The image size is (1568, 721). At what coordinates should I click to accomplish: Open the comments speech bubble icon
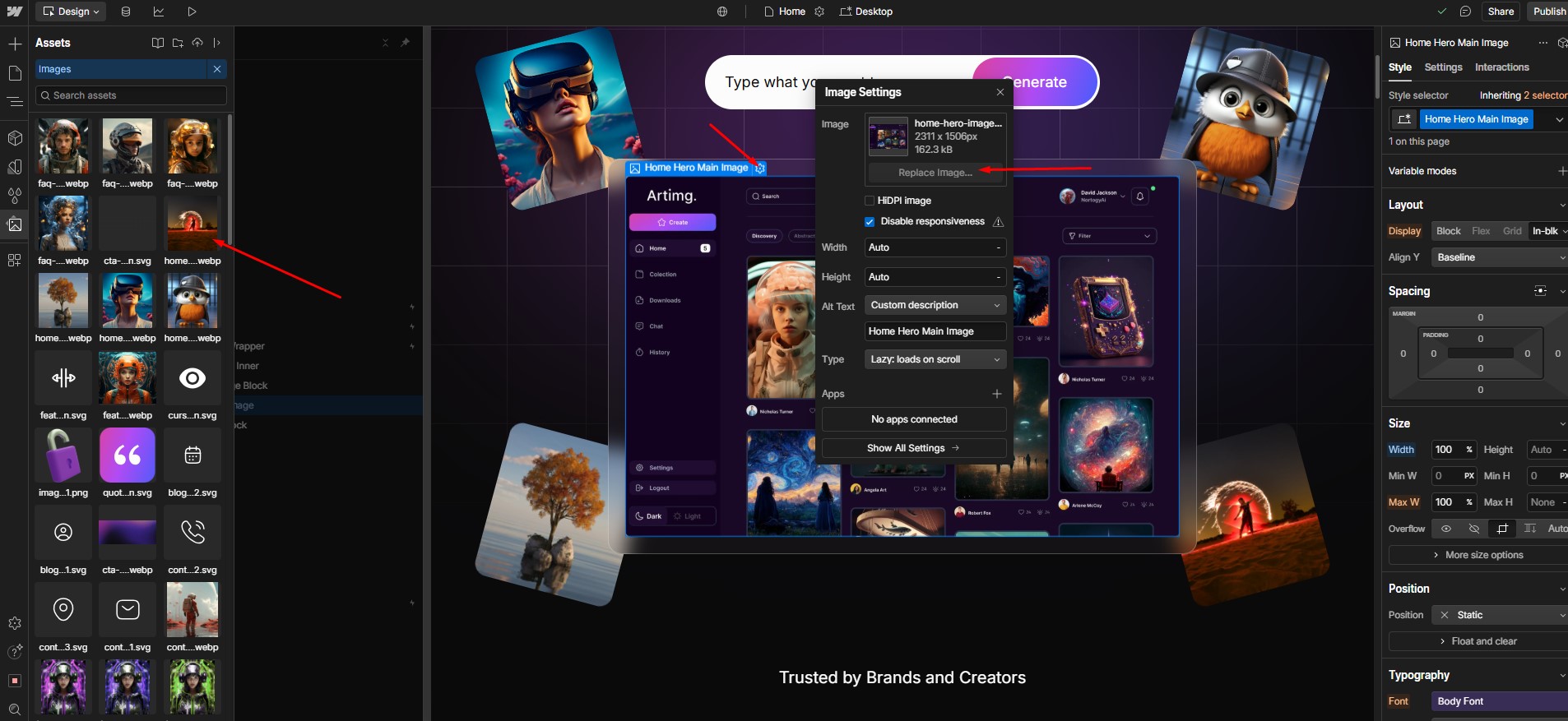point(1465,12)
